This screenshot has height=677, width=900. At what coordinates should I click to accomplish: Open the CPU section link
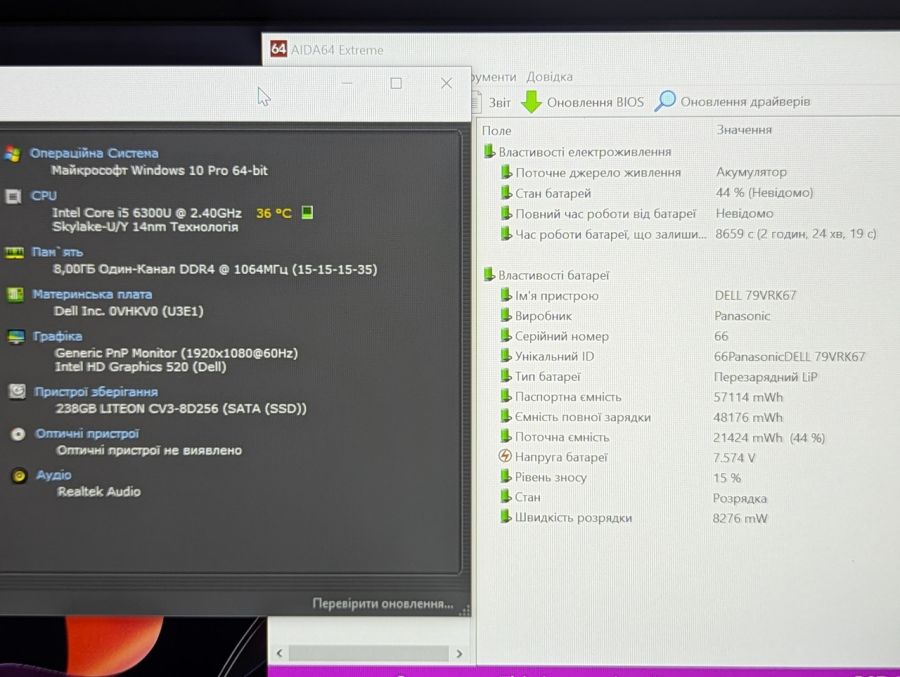coord(44,196)
